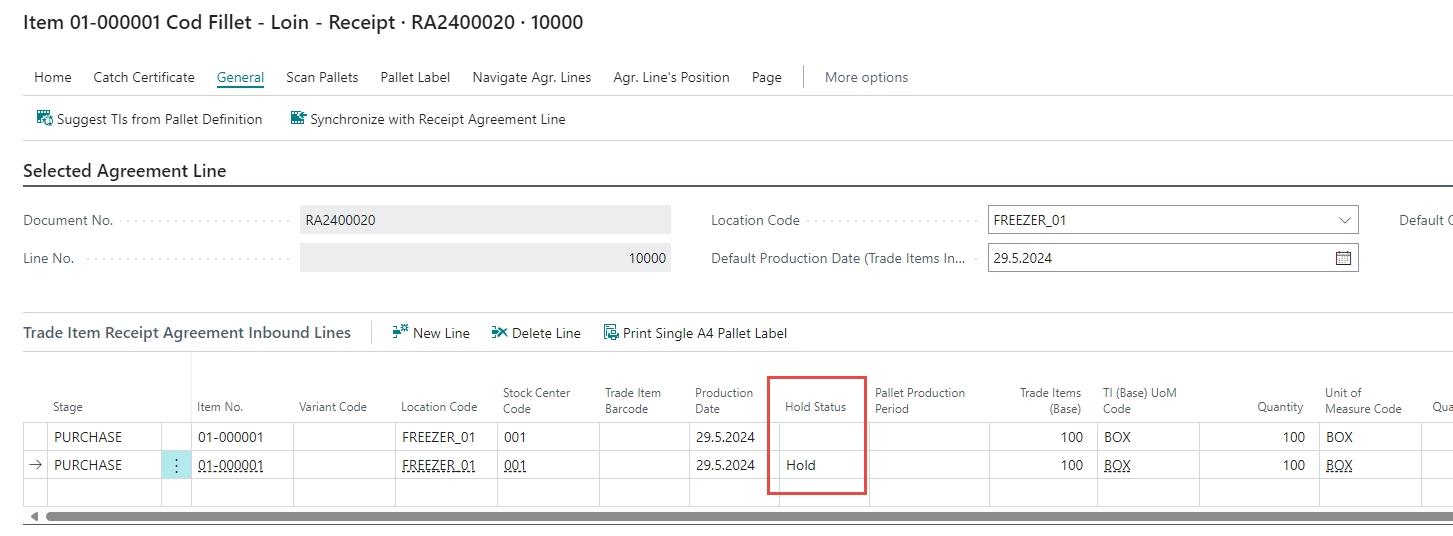The image size is (1453, 536).
Task: Click the Print Single A4 Pallet Label icon
Action: tap(611, 333)
